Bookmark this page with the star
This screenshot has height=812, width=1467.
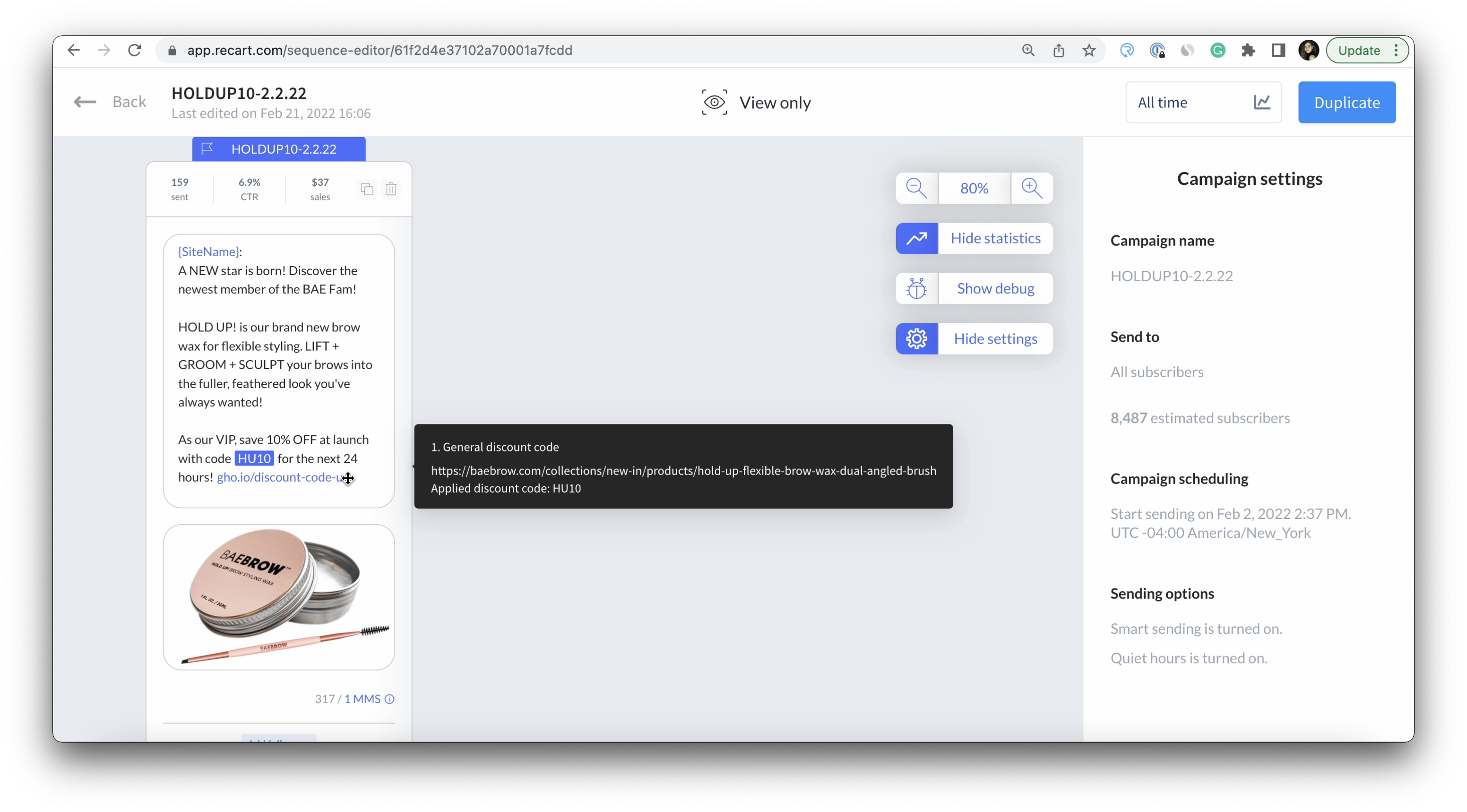pos(1089,50)
